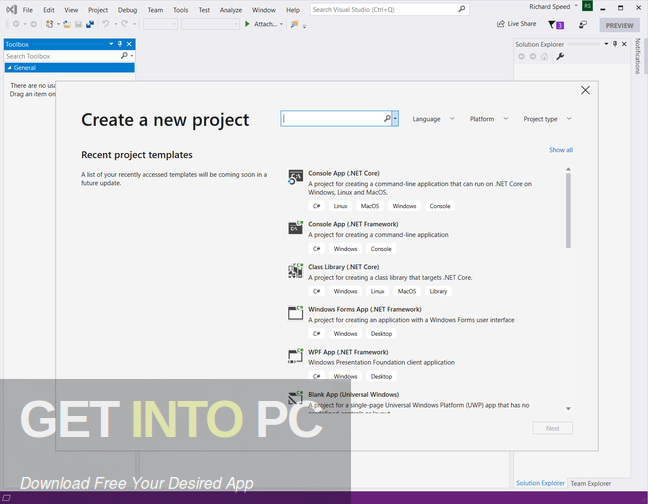Viewport: 648px width, 504px height.
Task: Open the Platform filter dropdown
Action: pos(489,119)
